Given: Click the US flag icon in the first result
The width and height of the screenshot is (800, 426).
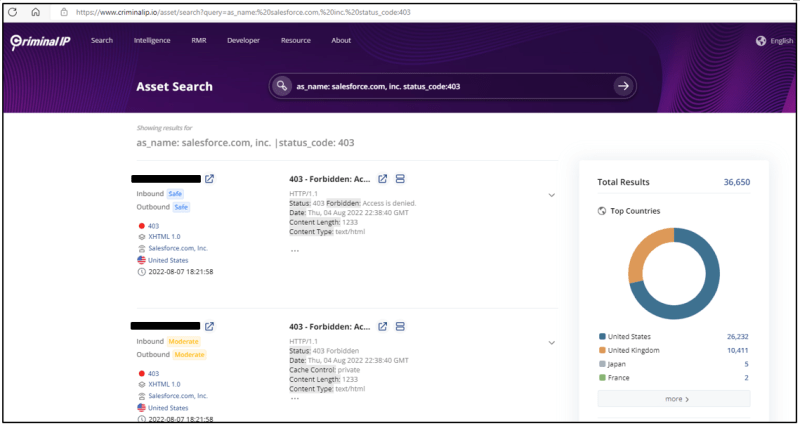Looking at the screenshot, I should [141, 260].
